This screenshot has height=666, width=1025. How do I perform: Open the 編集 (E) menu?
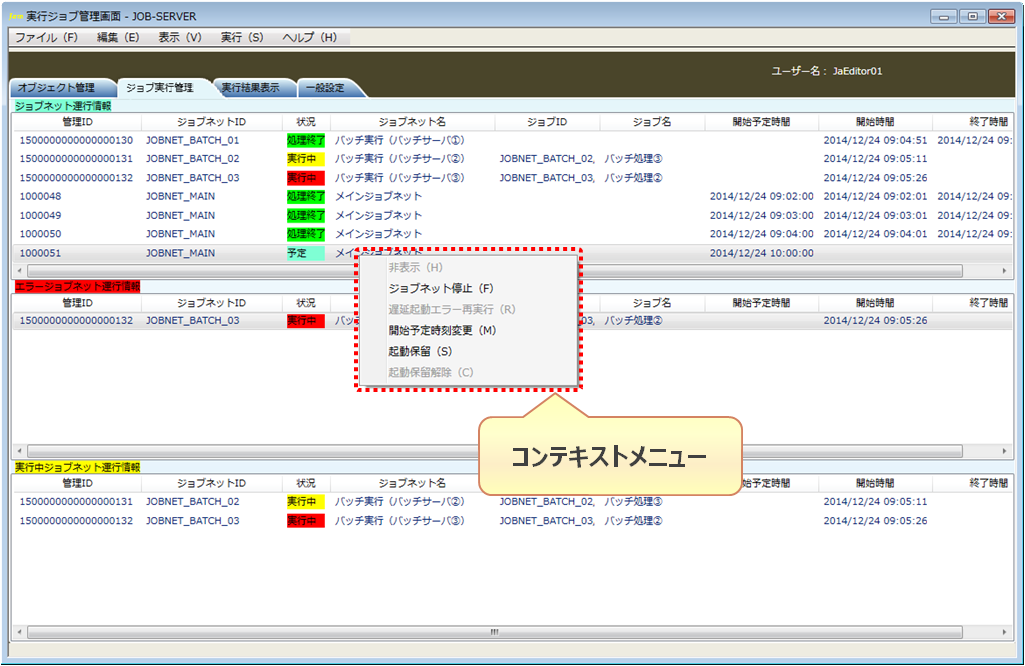[118, 37]
